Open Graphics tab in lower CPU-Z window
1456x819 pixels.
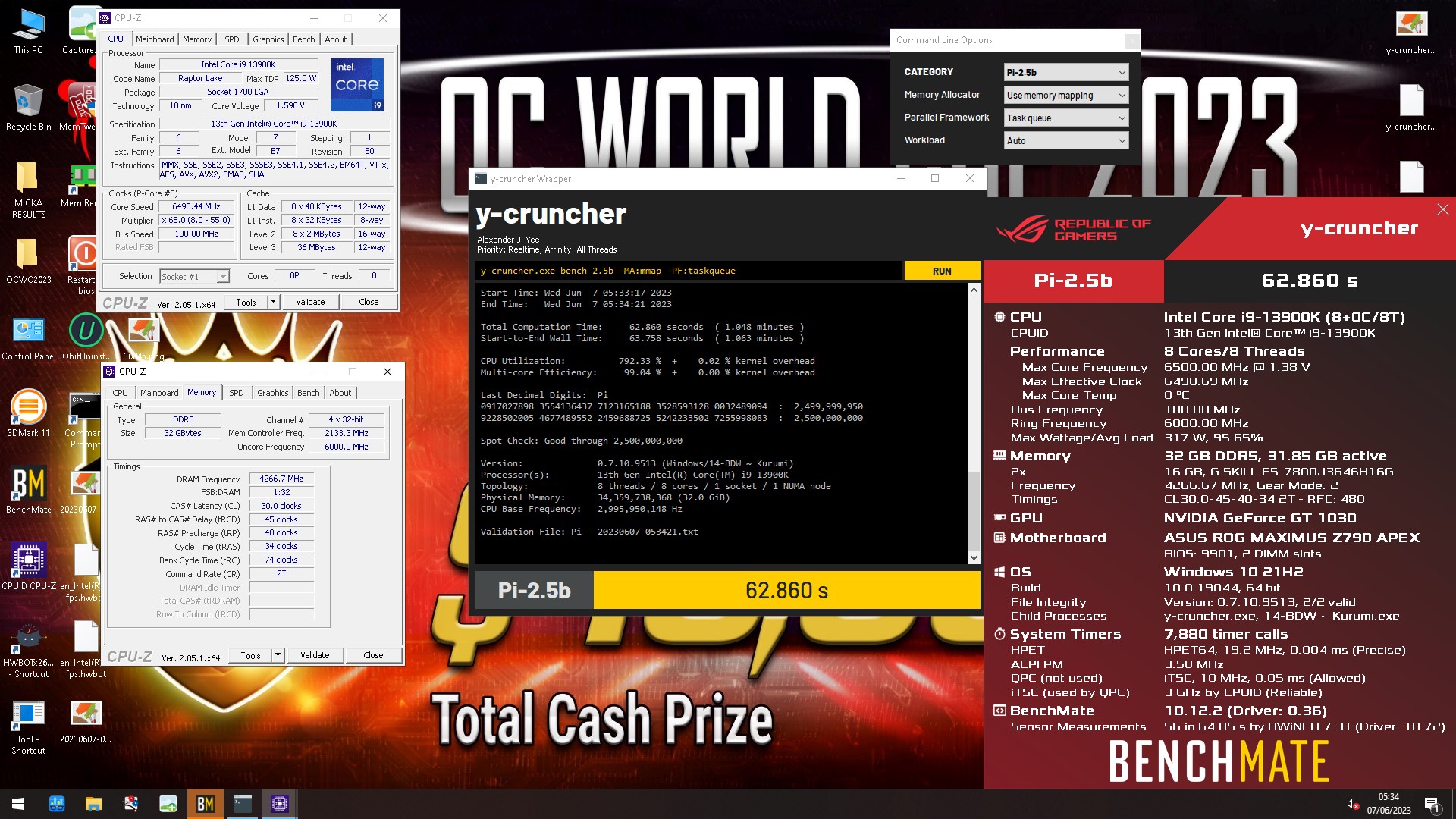coord(273,393)
